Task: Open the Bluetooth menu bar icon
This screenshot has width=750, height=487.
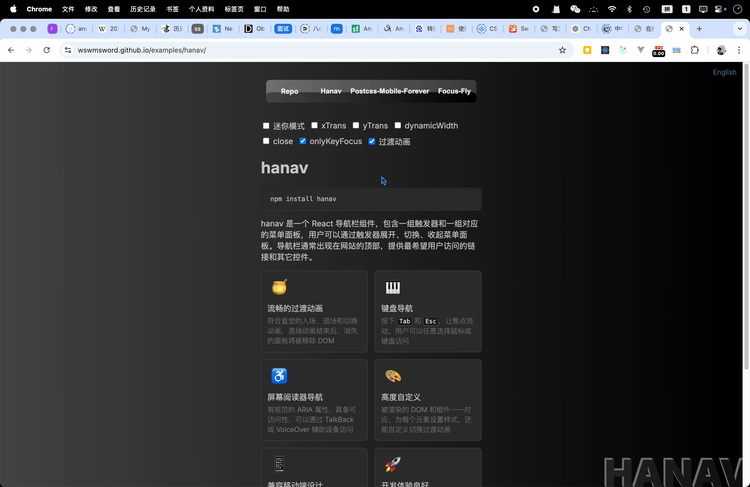Action: point(629,9)
